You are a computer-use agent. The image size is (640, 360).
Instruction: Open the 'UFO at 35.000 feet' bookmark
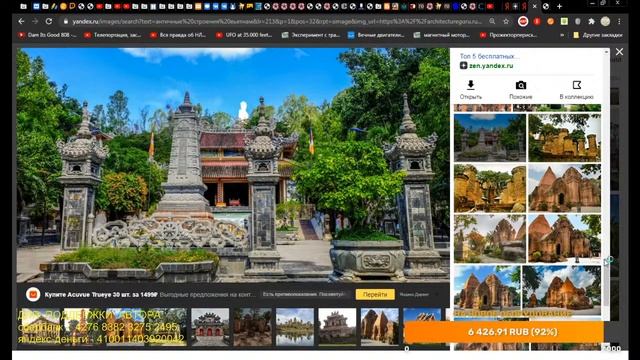coord(244,35)
